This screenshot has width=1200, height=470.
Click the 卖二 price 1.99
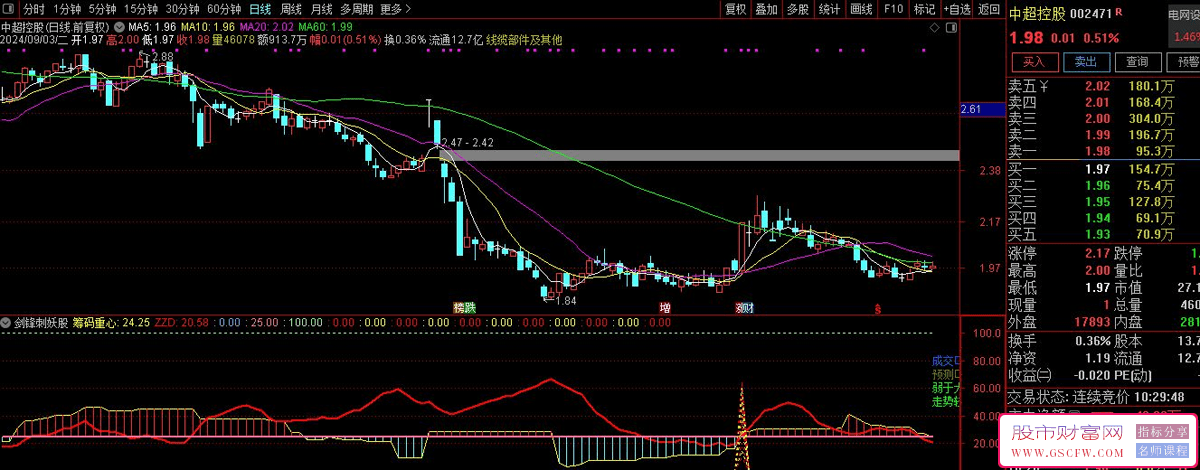(x=1097, y=134)
